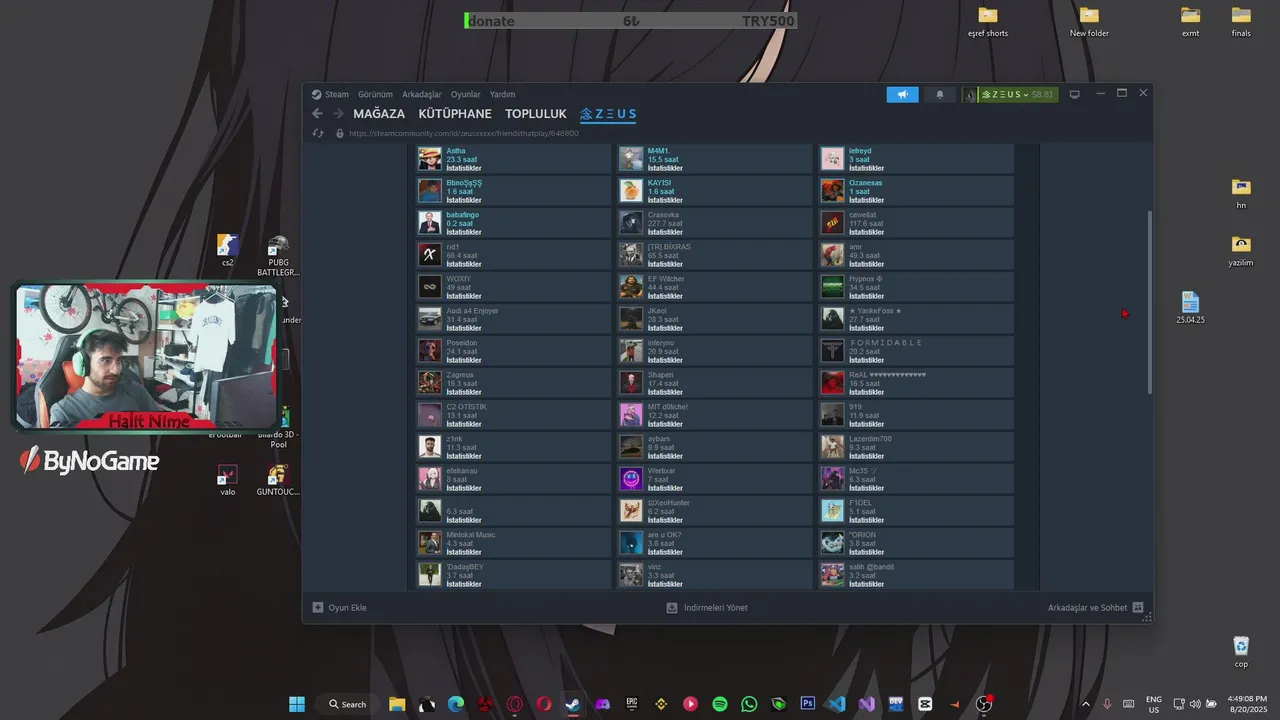Open Windows Start menu
The image size is (1280, 720).
tap(297, 704)
